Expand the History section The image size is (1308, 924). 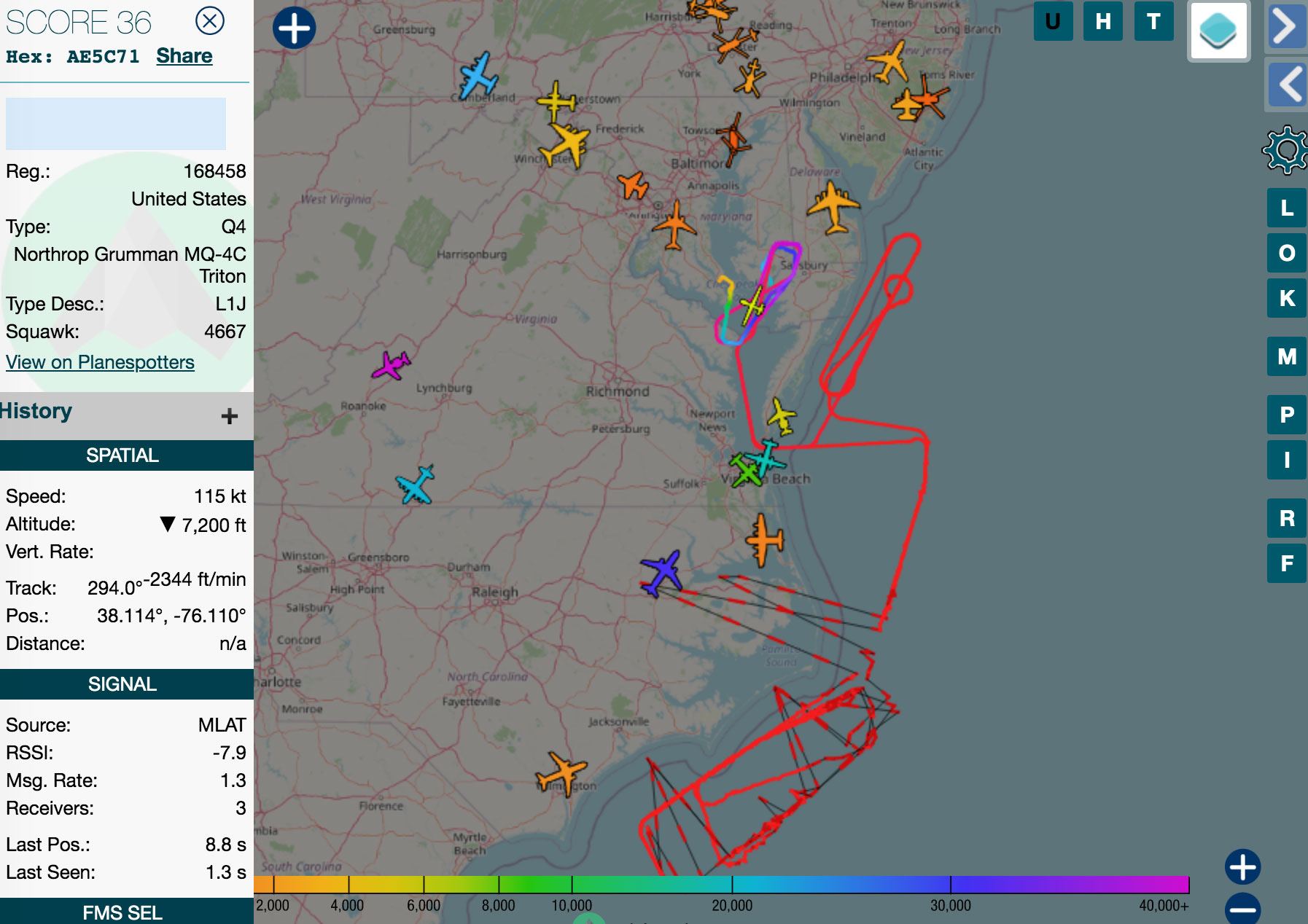click(x=230, y=416)
